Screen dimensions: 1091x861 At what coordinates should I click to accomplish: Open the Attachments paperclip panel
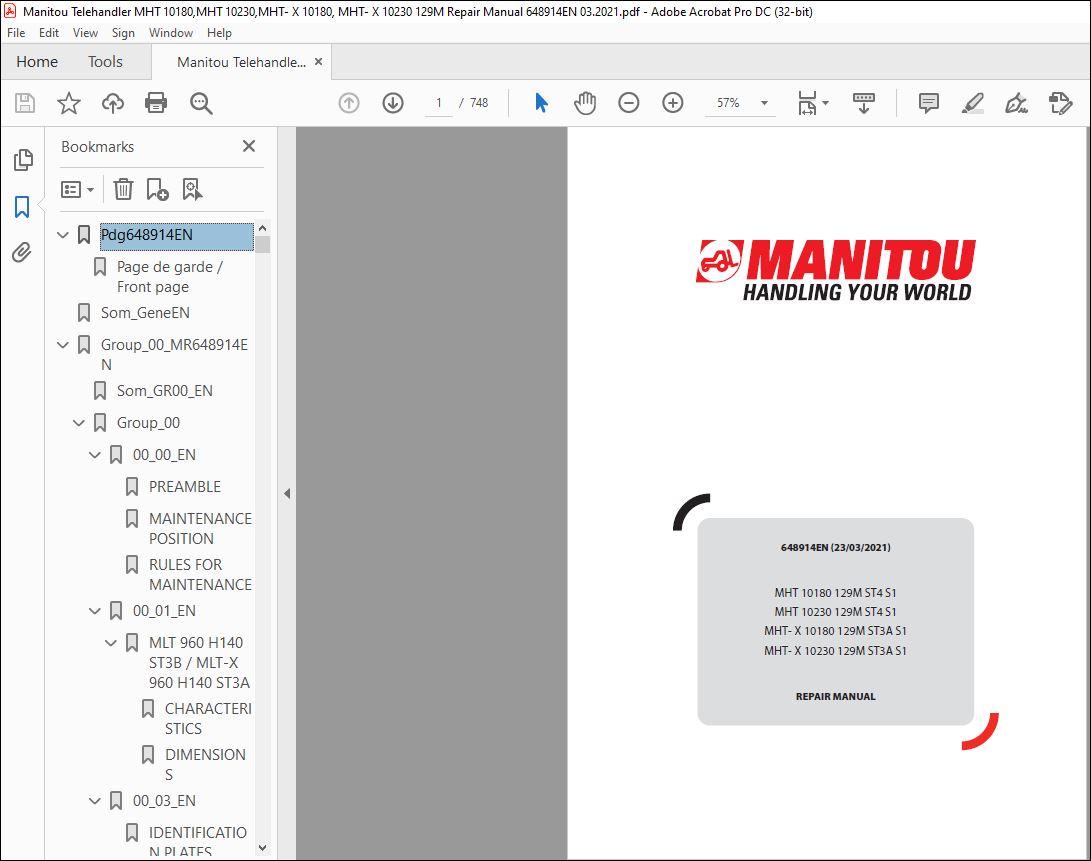22,252
